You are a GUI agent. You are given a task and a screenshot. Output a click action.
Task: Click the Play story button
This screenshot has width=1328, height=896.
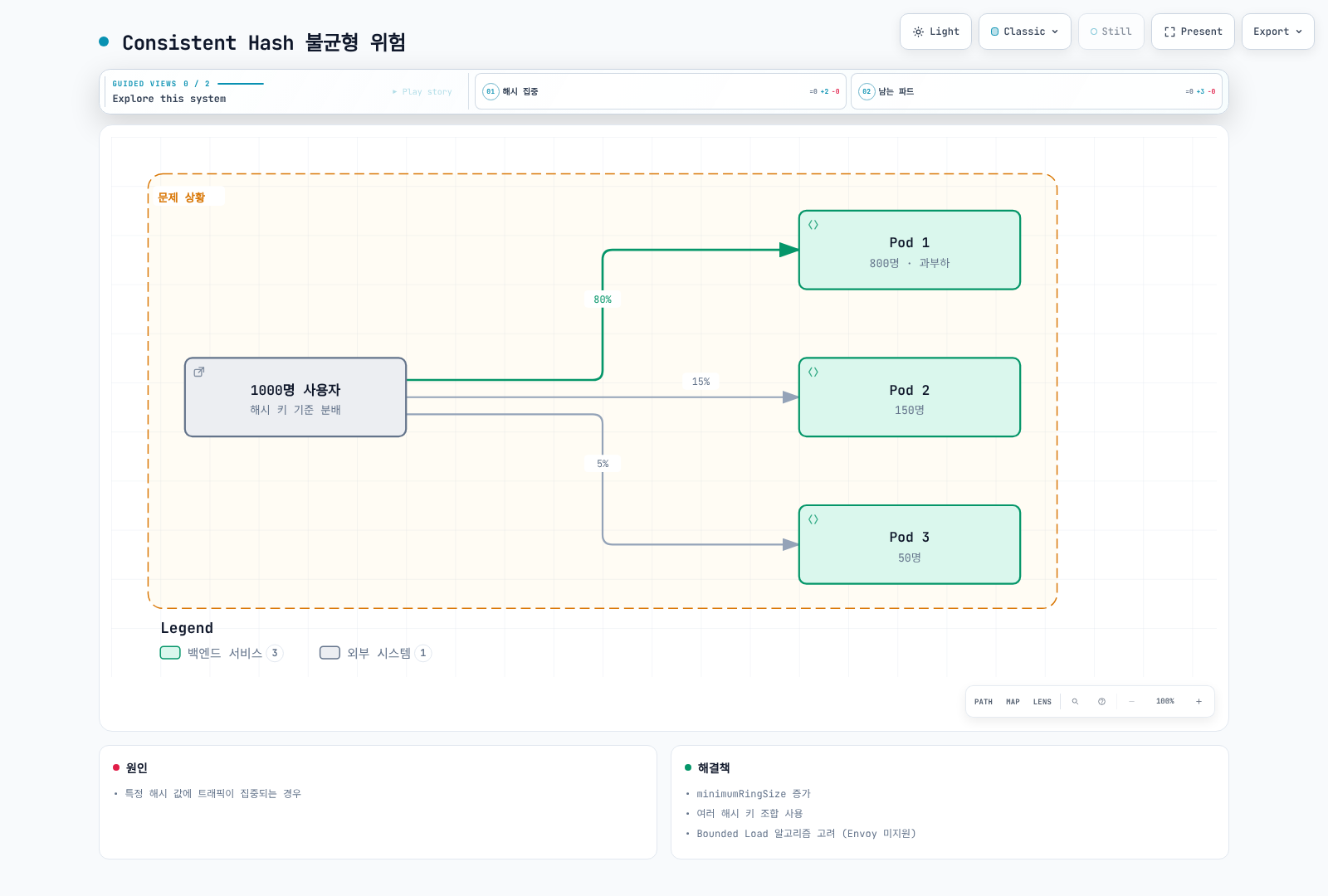[422, 92]
